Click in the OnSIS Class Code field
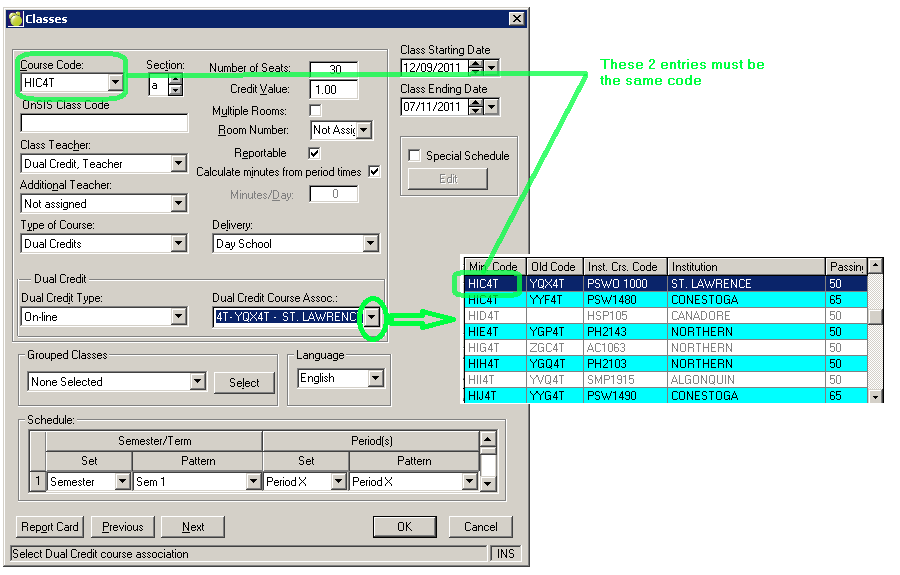This screenshot has height=575, width=900. (x=104, y=124)
